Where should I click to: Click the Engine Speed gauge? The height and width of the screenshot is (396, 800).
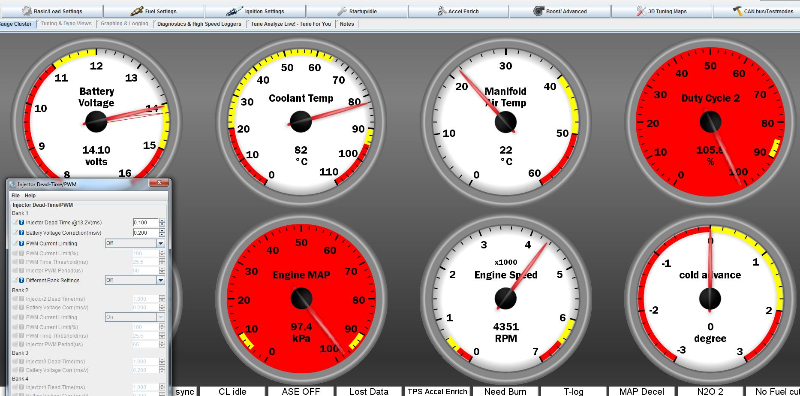click(506, 298)
